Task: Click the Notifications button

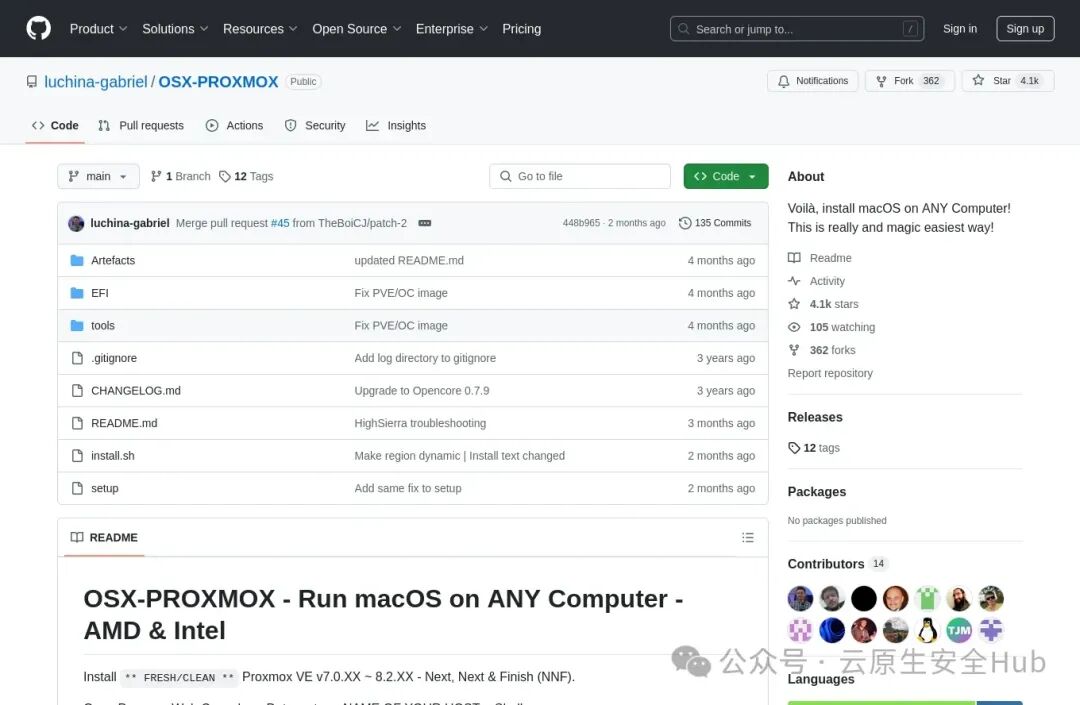Action: [813, 81]
